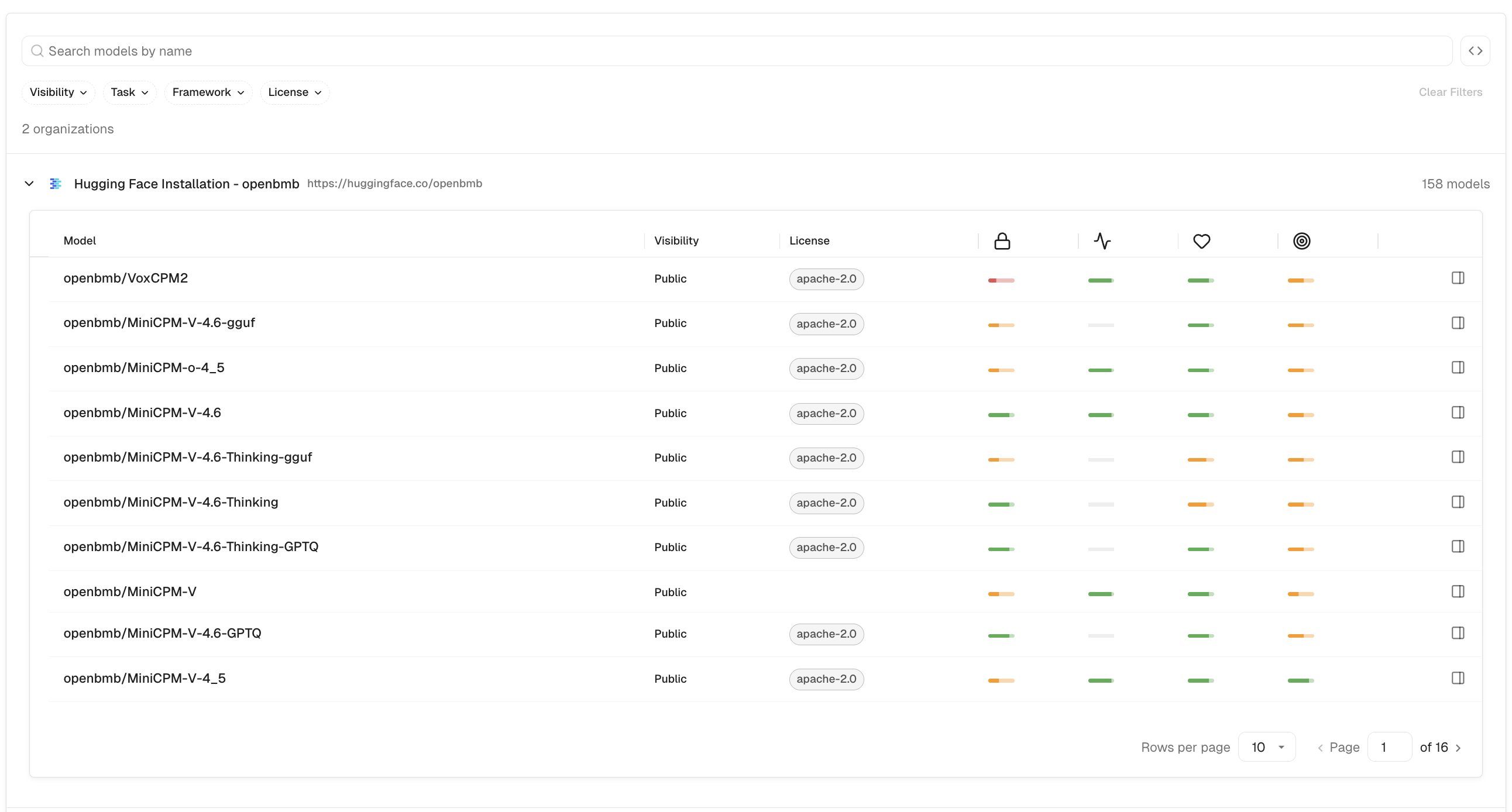The height and width of the screenshot is (812, 1512).
Task: Click the openbmb/MiniCPM-V-4.6-Thinking model name
Action: pos(171,501)
